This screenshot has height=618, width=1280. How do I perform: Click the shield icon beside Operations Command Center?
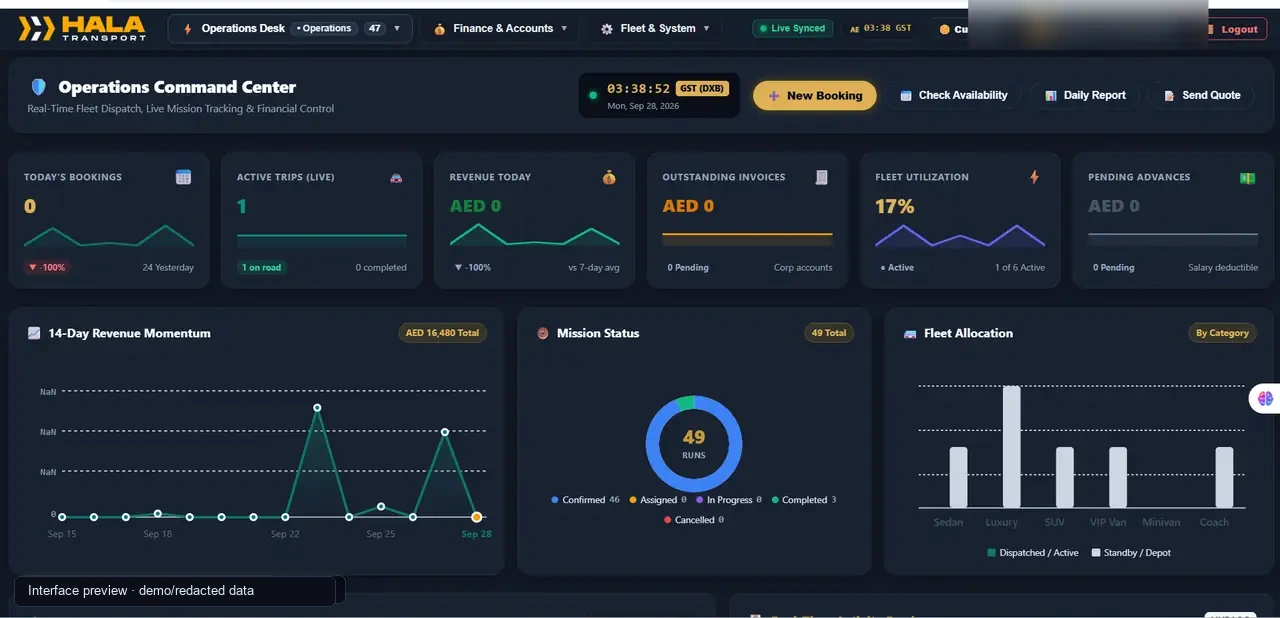(x=39, y=87)
